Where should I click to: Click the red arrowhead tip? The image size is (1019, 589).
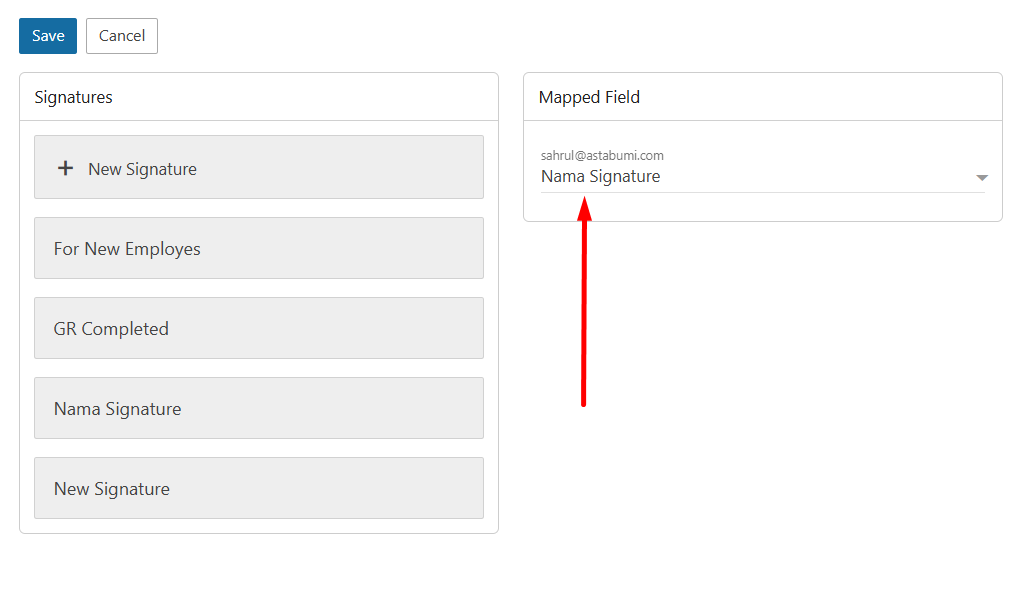pos(585,198)
